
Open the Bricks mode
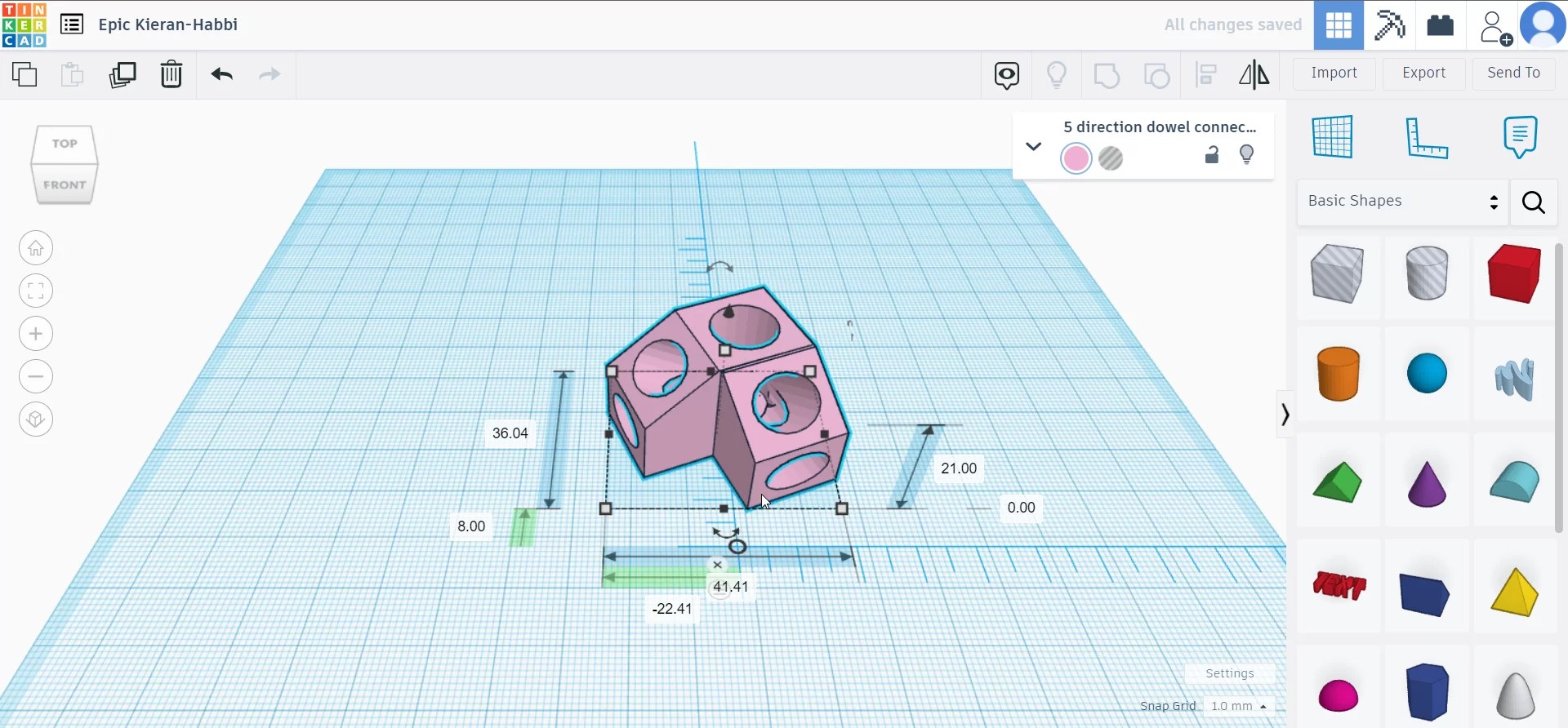(1441, 25)
